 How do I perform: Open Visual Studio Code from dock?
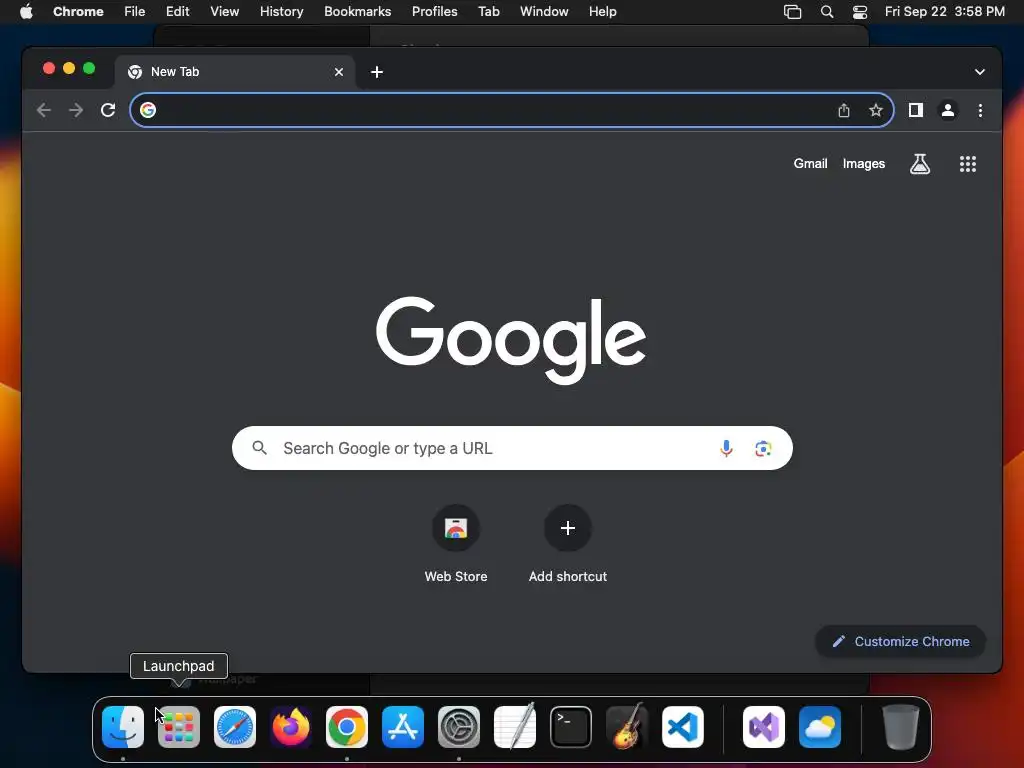click(x=683, y=727)
